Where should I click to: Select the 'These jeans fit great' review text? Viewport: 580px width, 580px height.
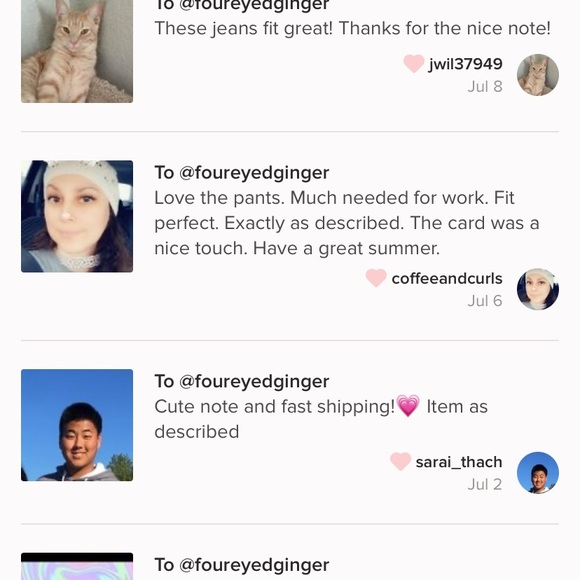click(x=353, y=28)
